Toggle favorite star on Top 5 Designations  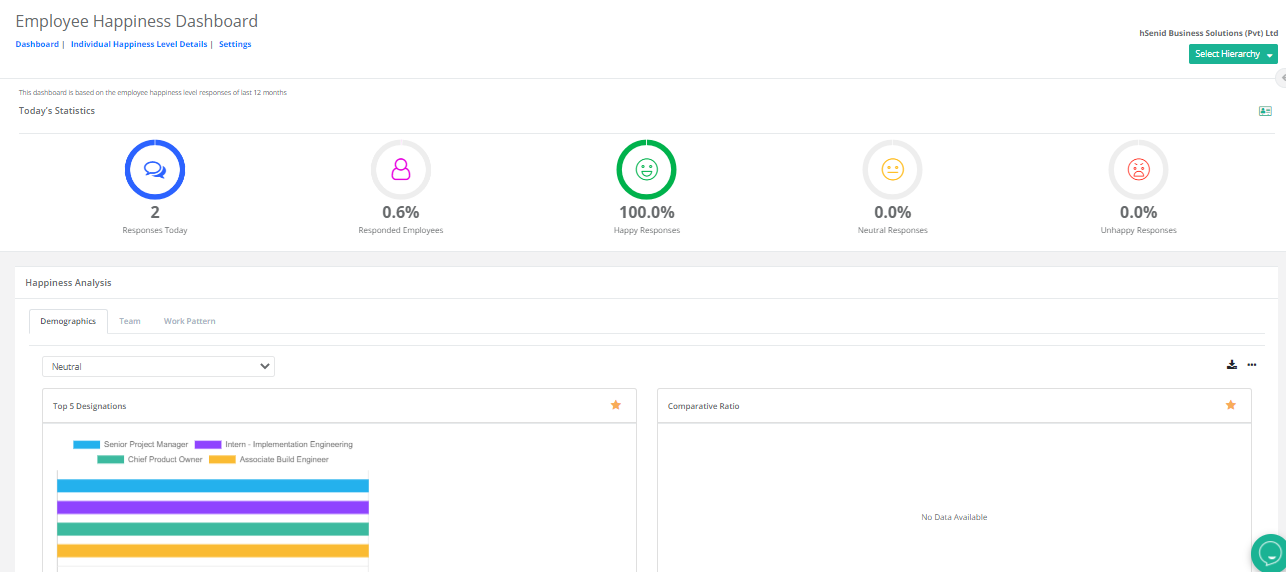(616, 405)
